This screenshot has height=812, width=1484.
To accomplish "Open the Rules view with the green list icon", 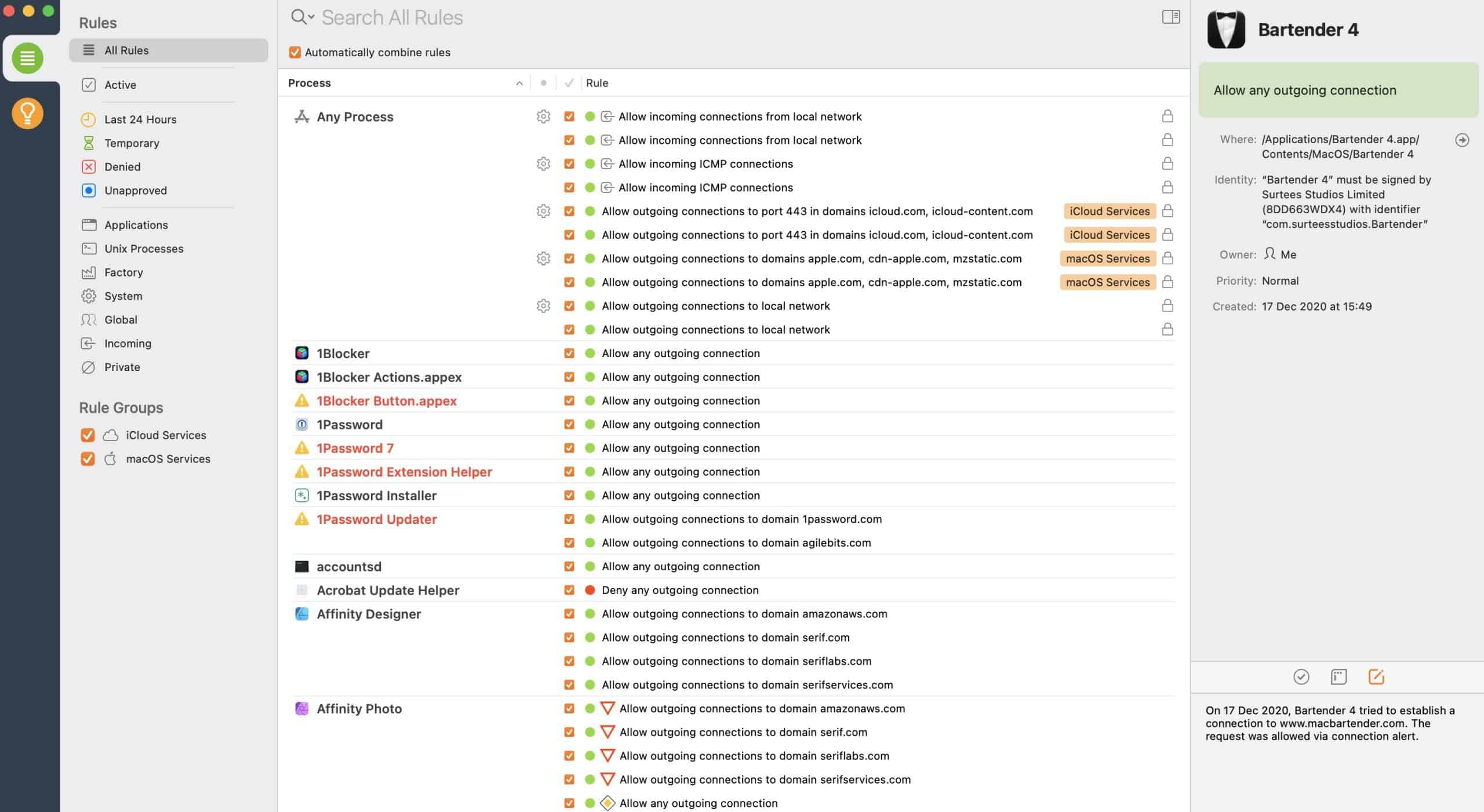I will click(x=27, y=58).
